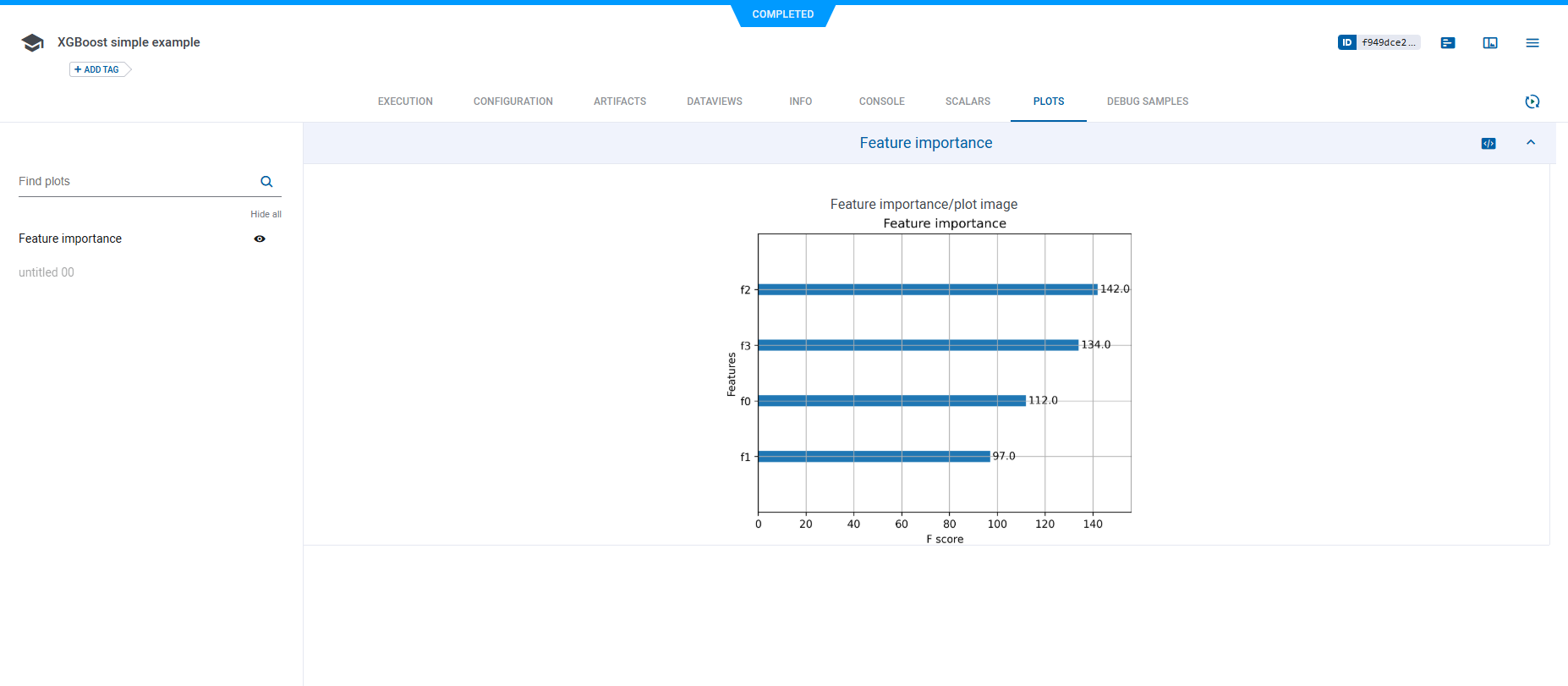
Task: Select Feature importance in plot list
Action: coord(70,239)
